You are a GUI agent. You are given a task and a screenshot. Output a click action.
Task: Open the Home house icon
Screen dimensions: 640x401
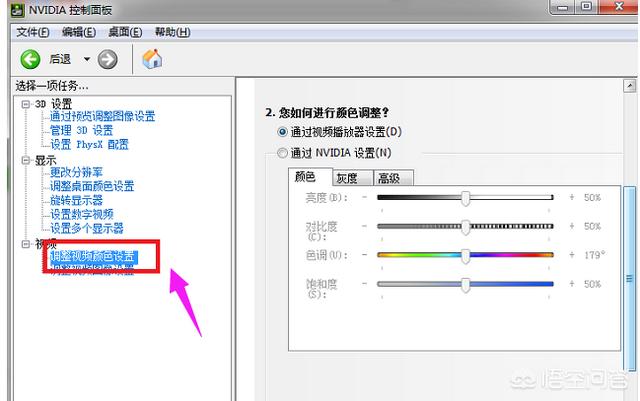152,59
